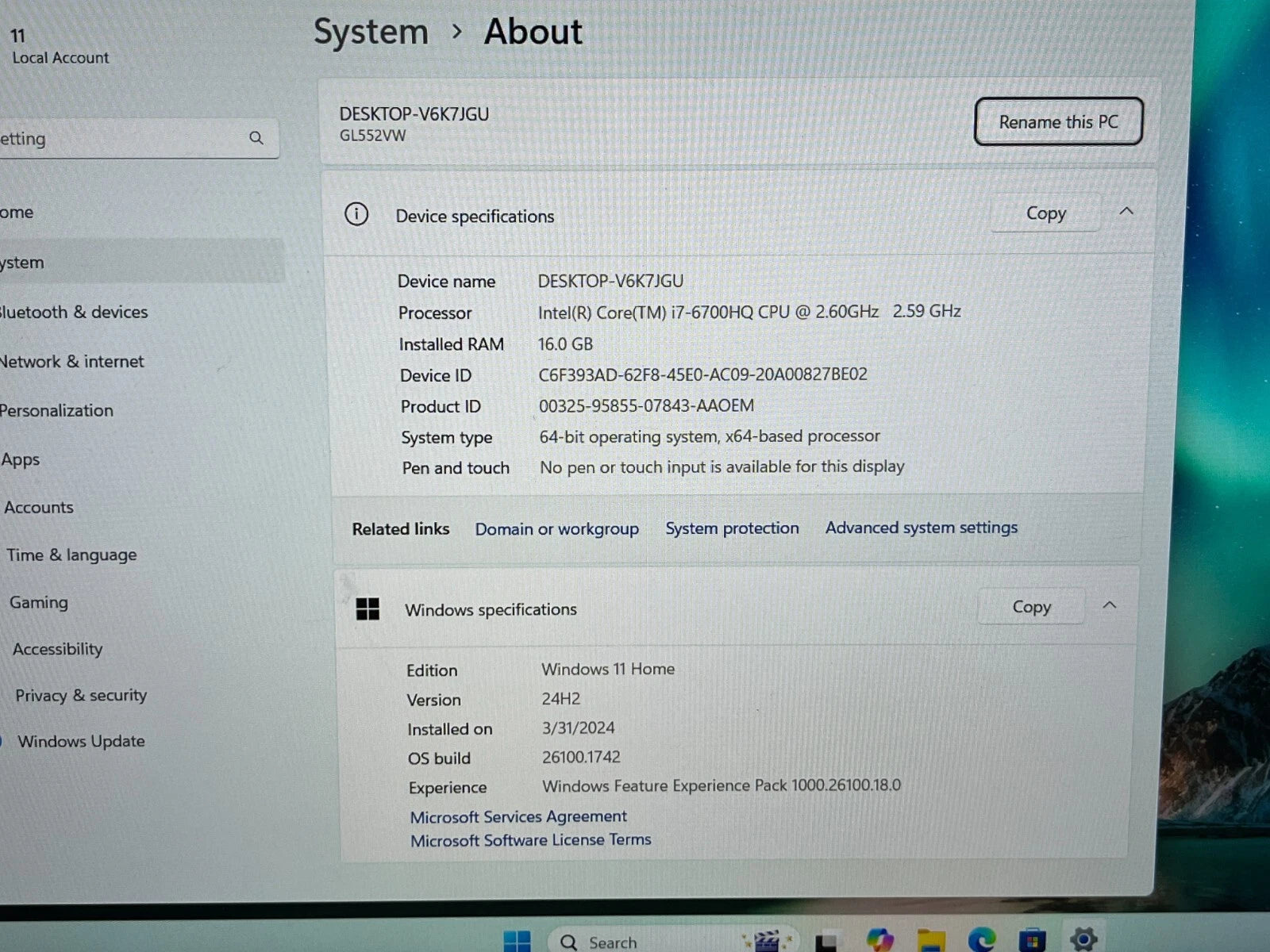The width and height of the screenshot is (1270, 952).
Task: Copy the Device specifications
Action: pyautogui.click(x=1045, y=213)
